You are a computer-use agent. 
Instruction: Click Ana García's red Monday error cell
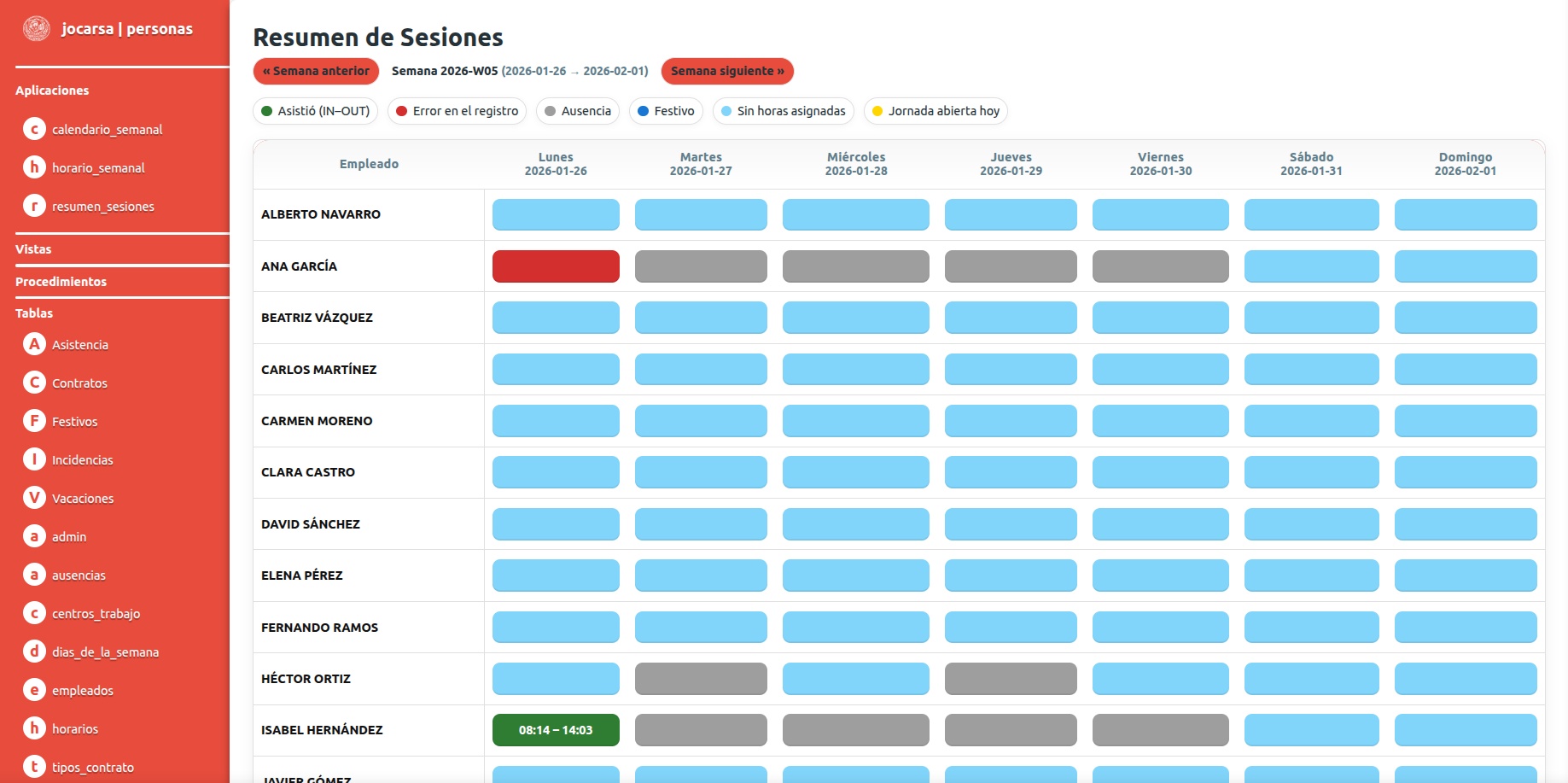(556, 266)
